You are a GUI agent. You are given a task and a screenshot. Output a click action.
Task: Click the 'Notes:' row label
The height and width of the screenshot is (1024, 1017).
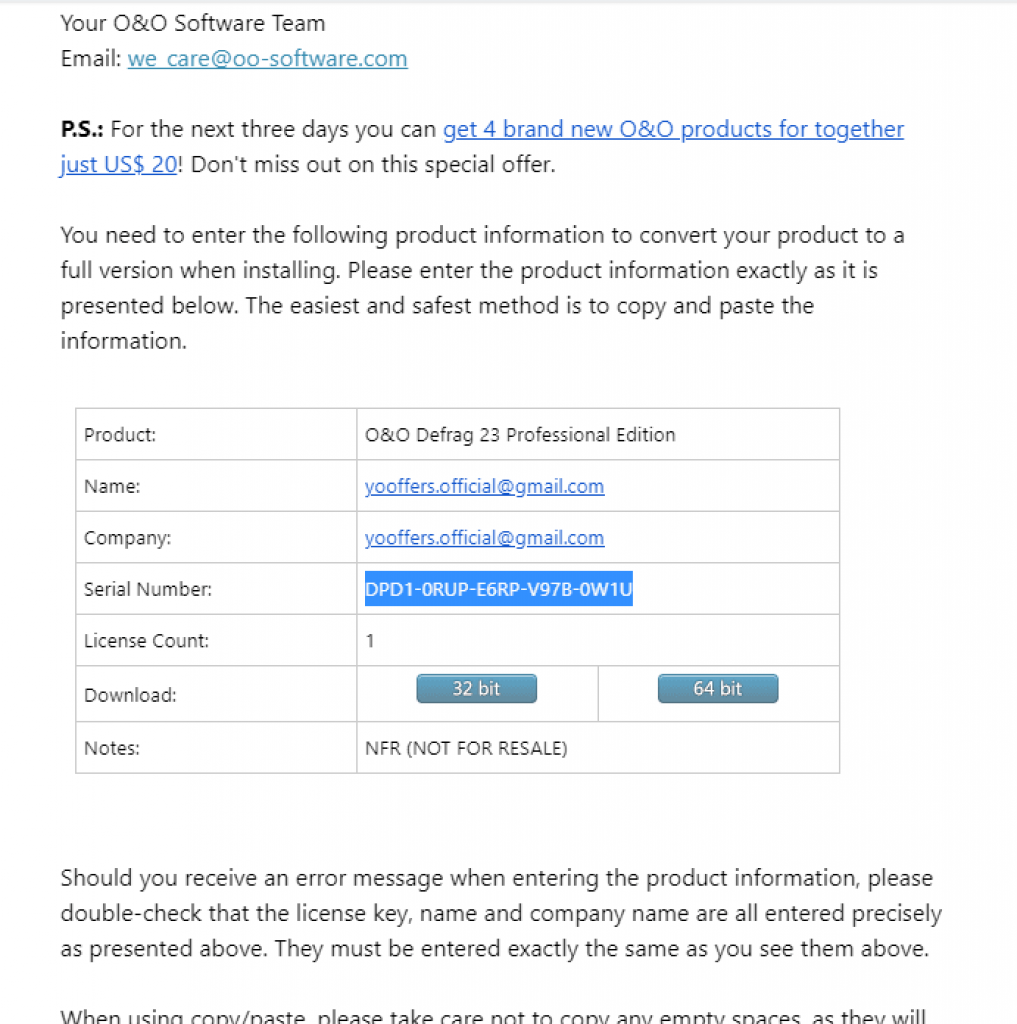[112, 748]
